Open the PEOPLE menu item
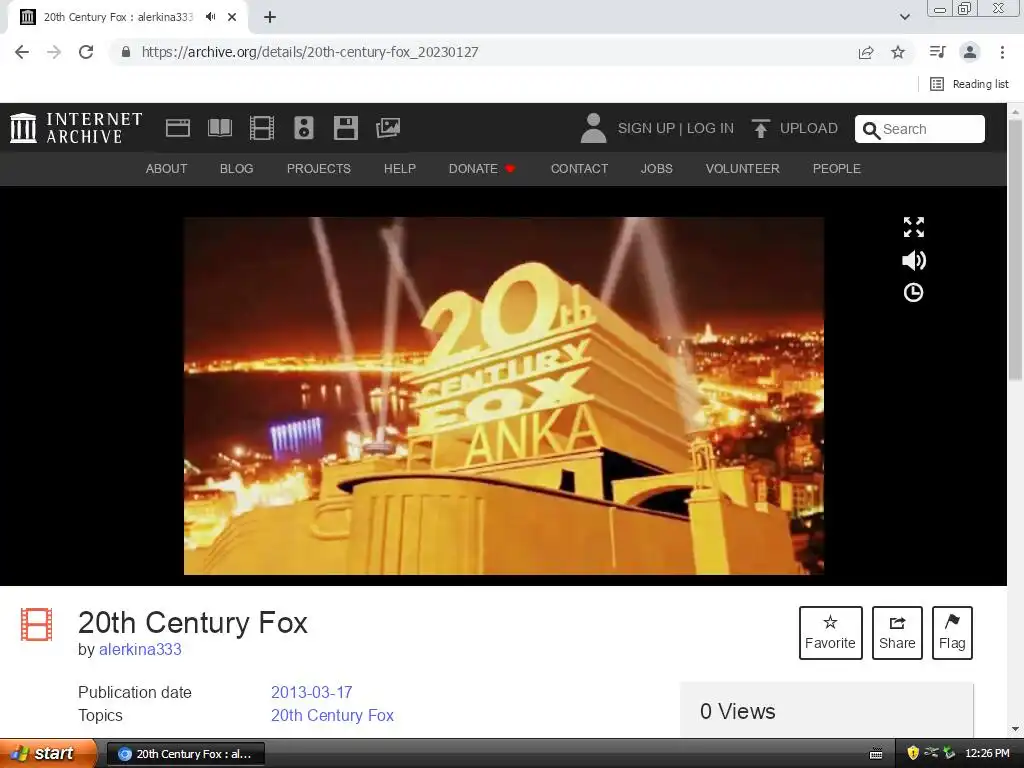 [837, 168]
